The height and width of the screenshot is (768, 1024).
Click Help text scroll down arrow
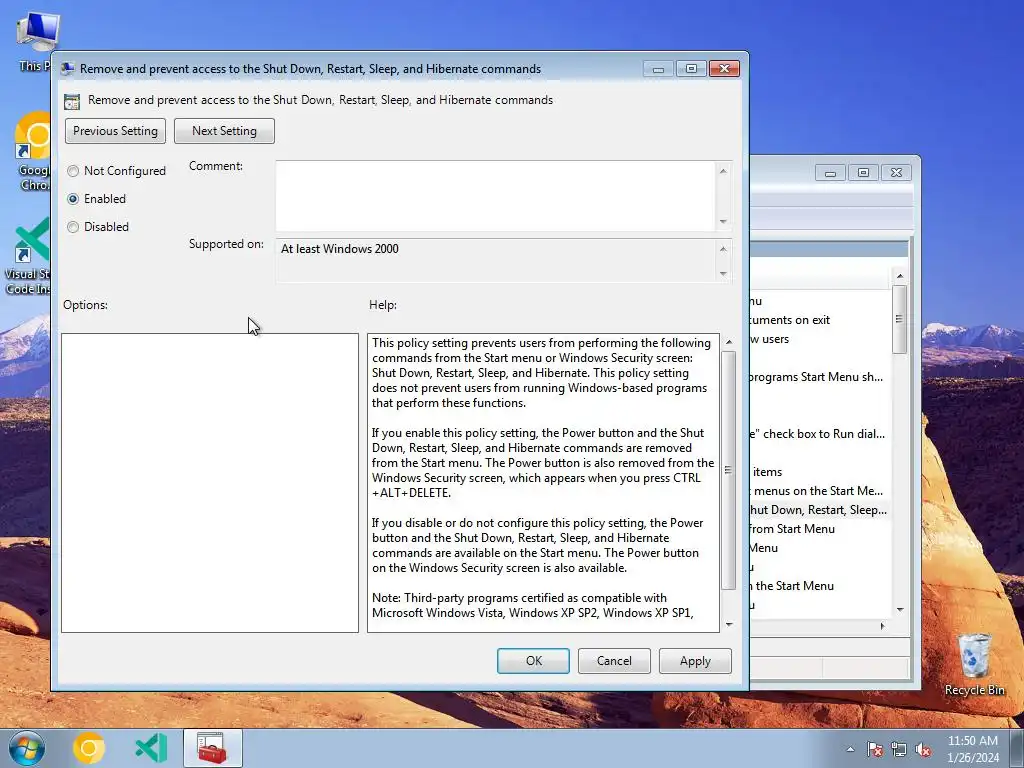pyautogui.click(x=729, y=624)
